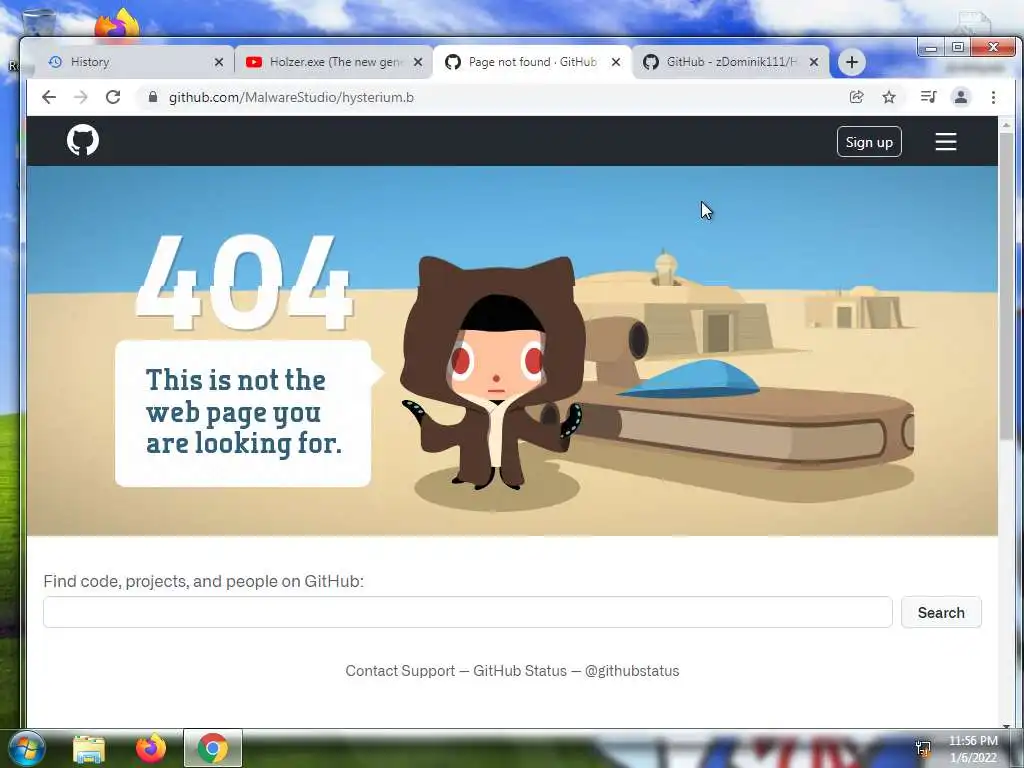This screenshot has width=1024, height=768.
Task: Click the GitHub Octocat logo in header
Action: [x=83, y=140]
